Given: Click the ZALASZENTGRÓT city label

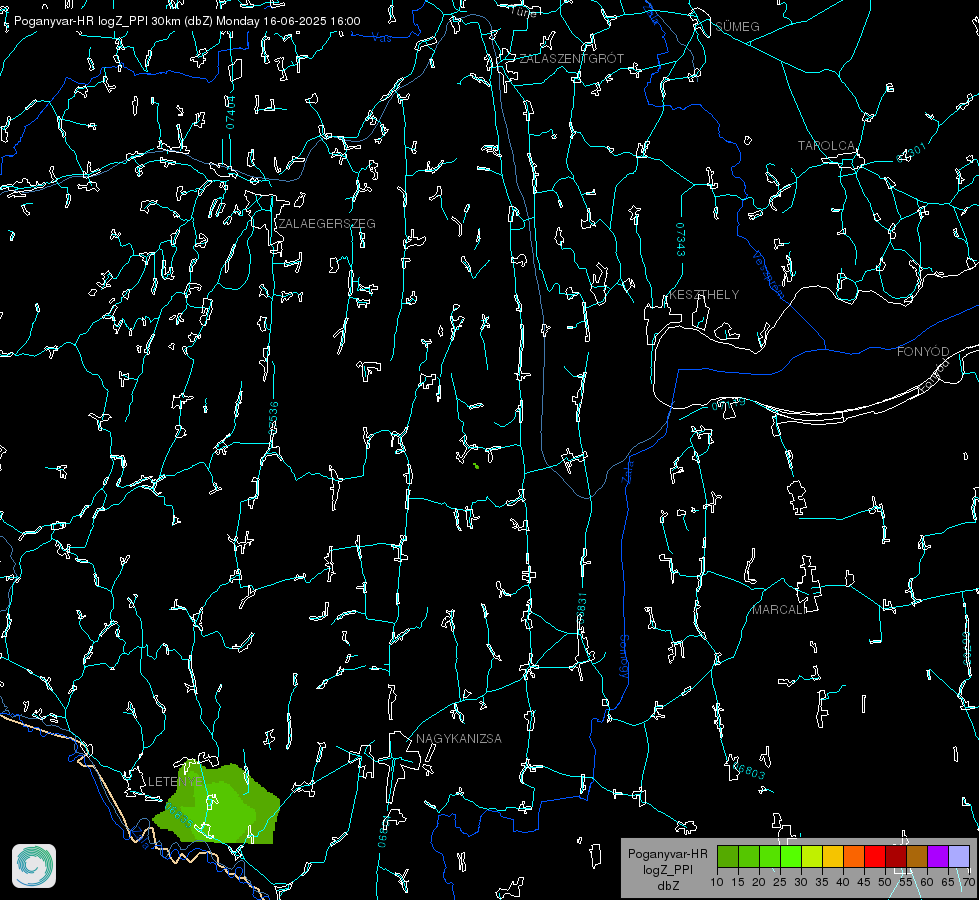Looking at the screenshot, I should [x=571, y=58].
